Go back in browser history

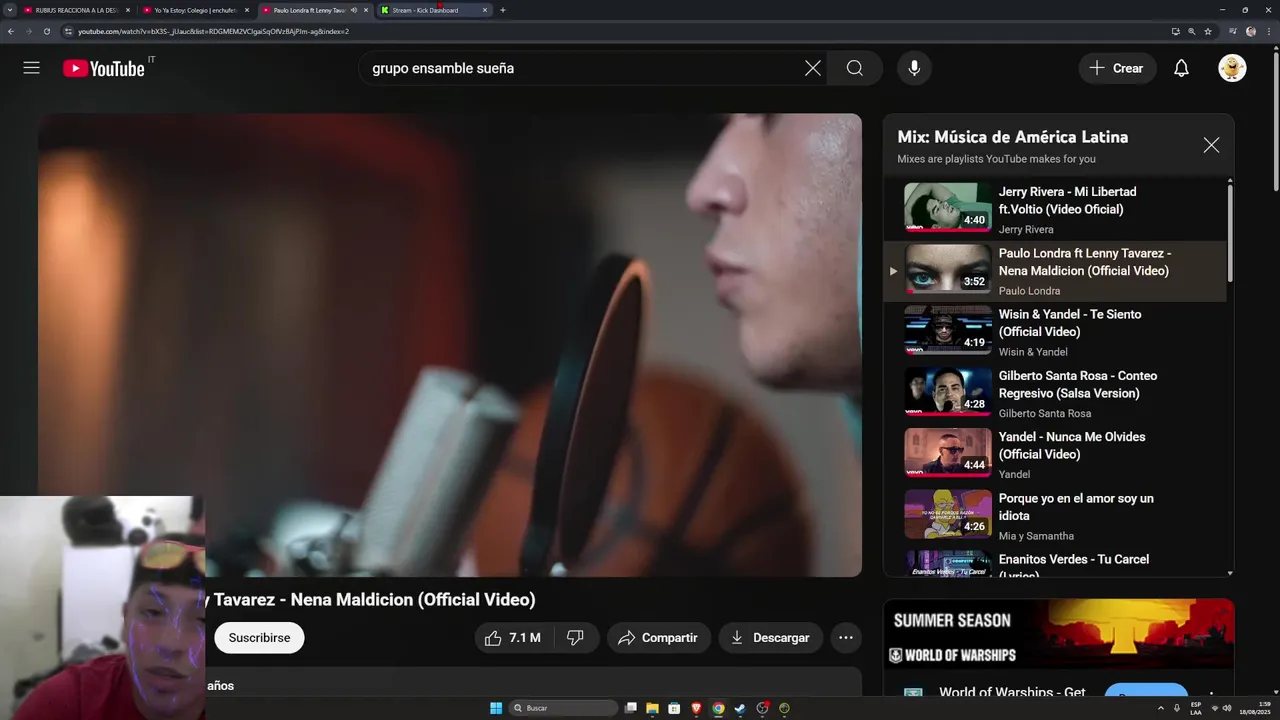pos(10,31)
